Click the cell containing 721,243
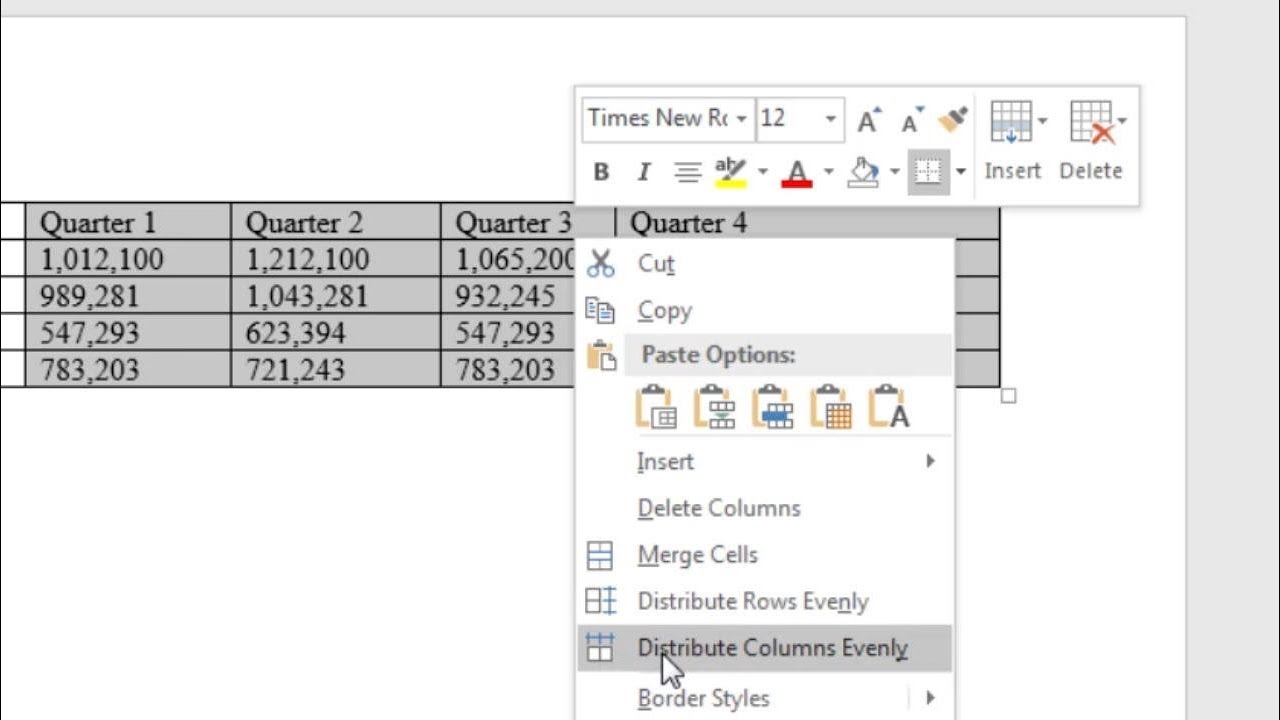This screenshot has height=720, width=1280. (336, 370)
